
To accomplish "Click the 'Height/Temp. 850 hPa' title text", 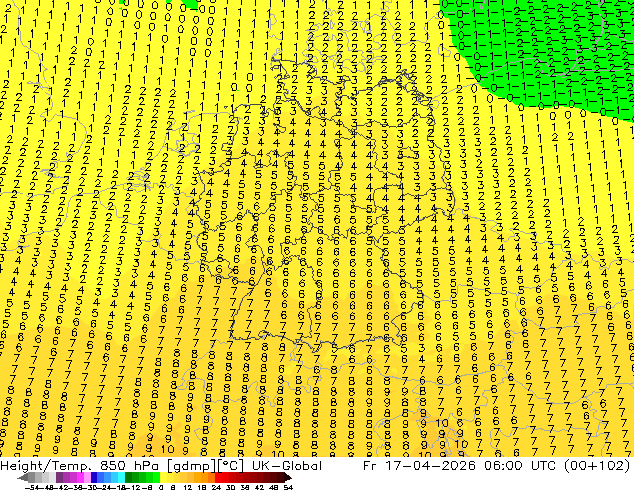I will tap(82, 466).
